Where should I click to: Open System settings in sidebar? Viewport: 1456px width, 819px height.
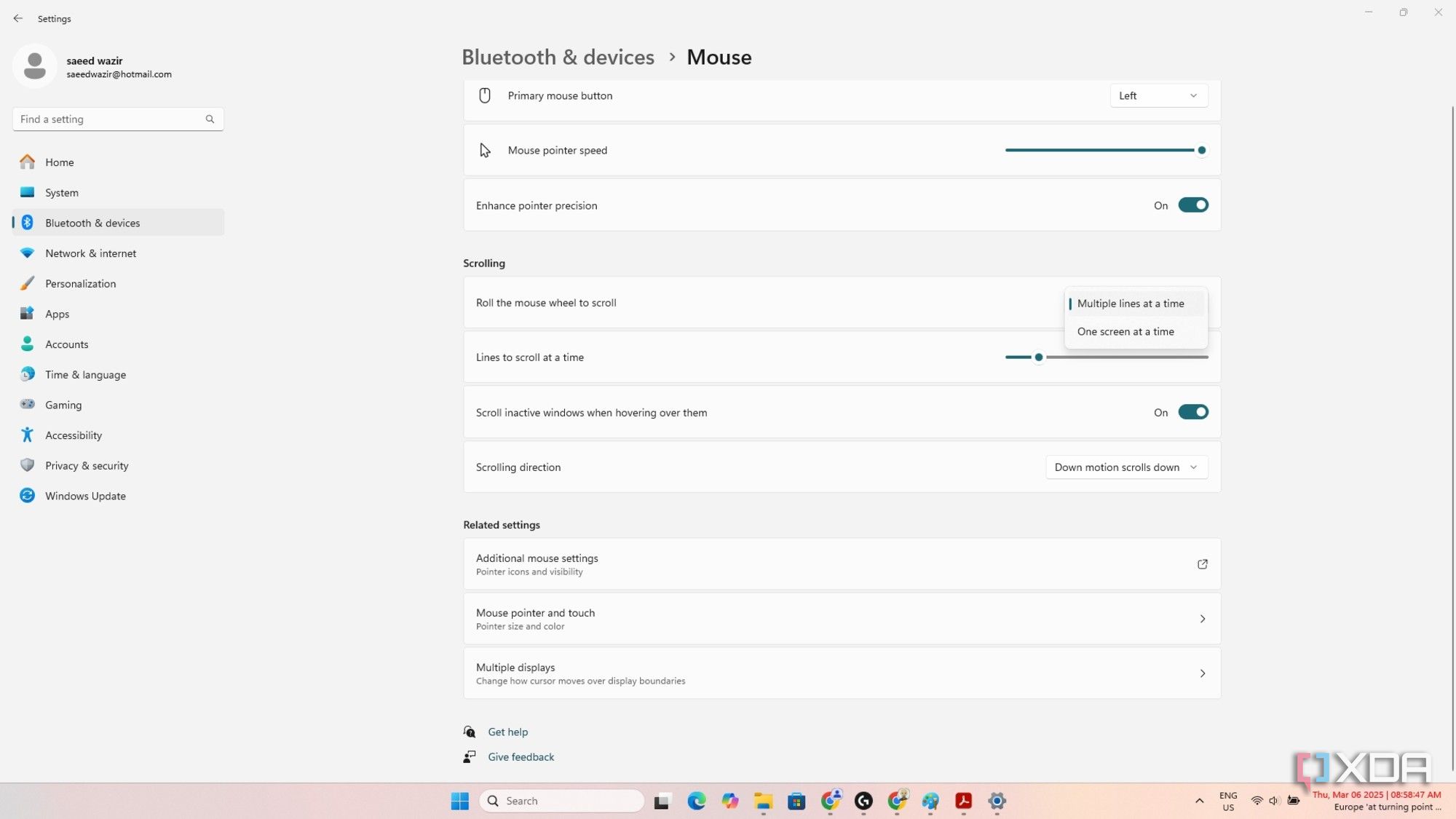[118, 192]
